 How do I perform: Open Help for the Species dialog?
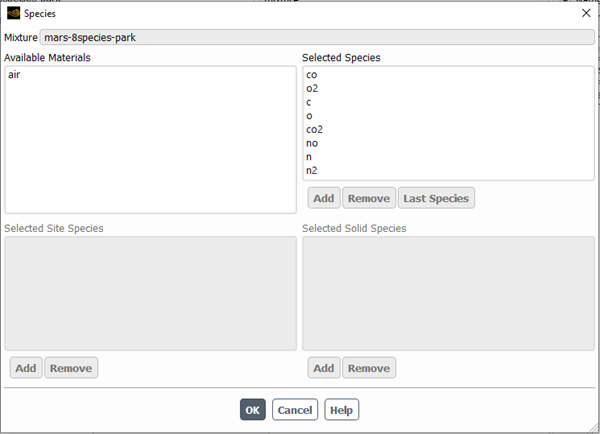[341, 410]
